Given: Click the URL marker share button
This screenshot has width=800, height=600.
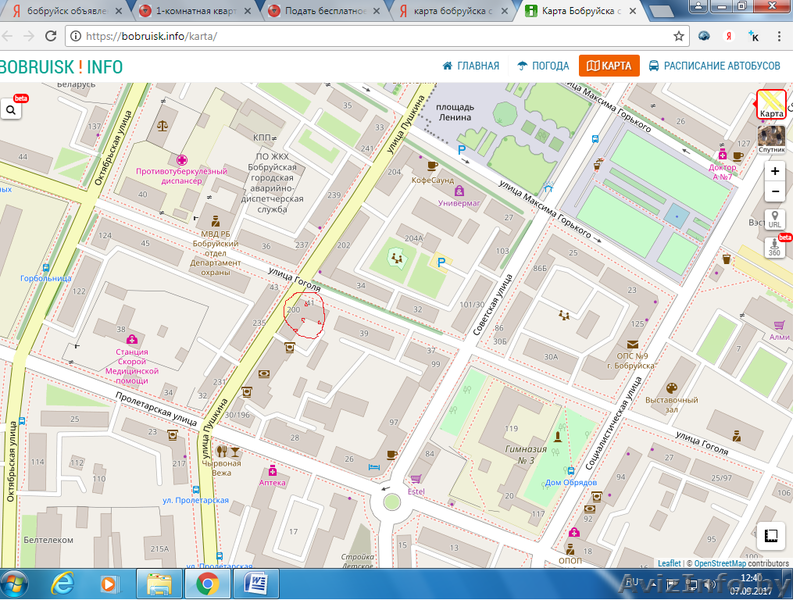Looking at the screenshot, I should [775, 219].
